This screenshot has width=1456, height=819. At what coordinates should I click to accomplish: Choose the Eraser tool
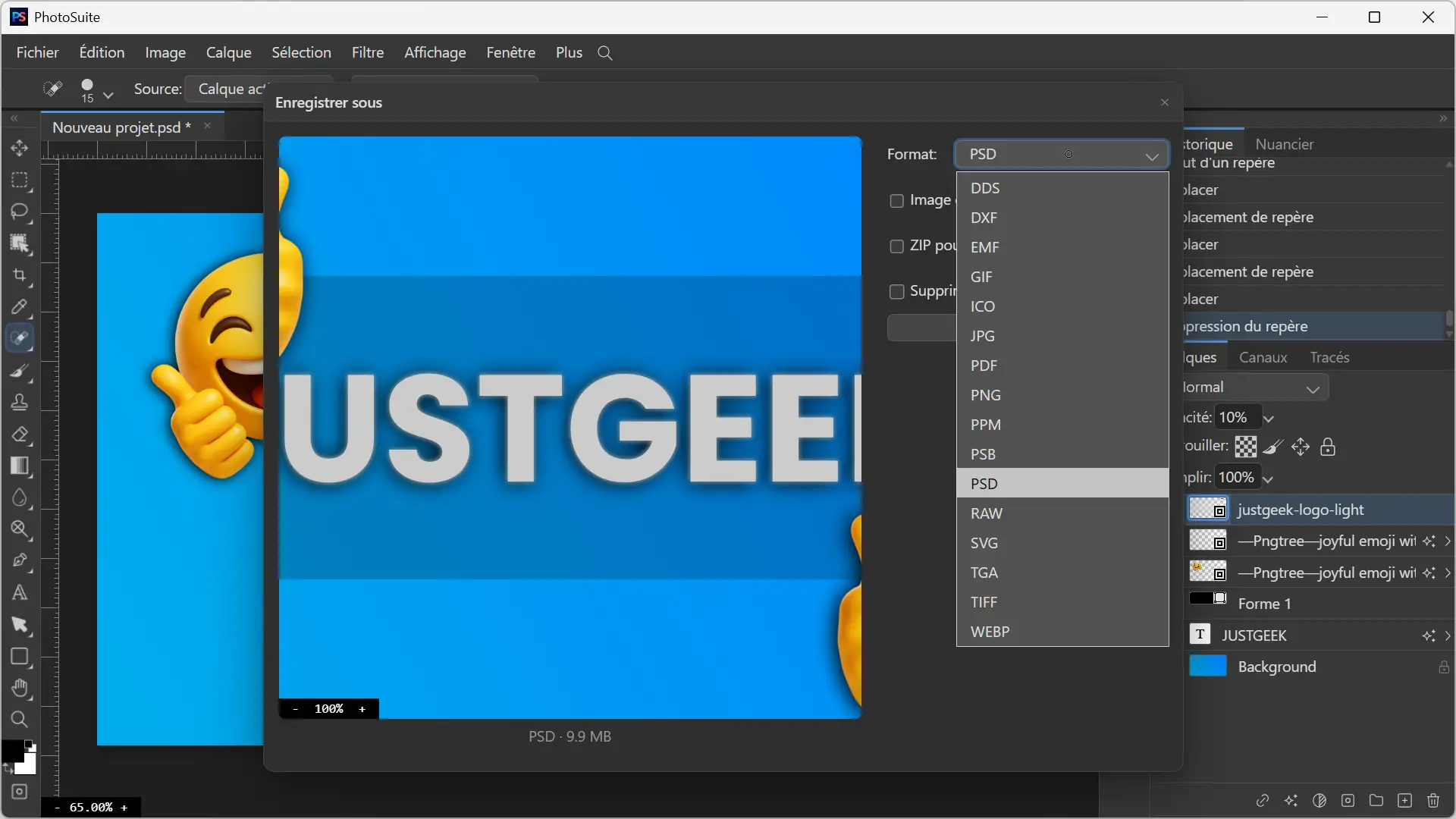coord(20,435)
